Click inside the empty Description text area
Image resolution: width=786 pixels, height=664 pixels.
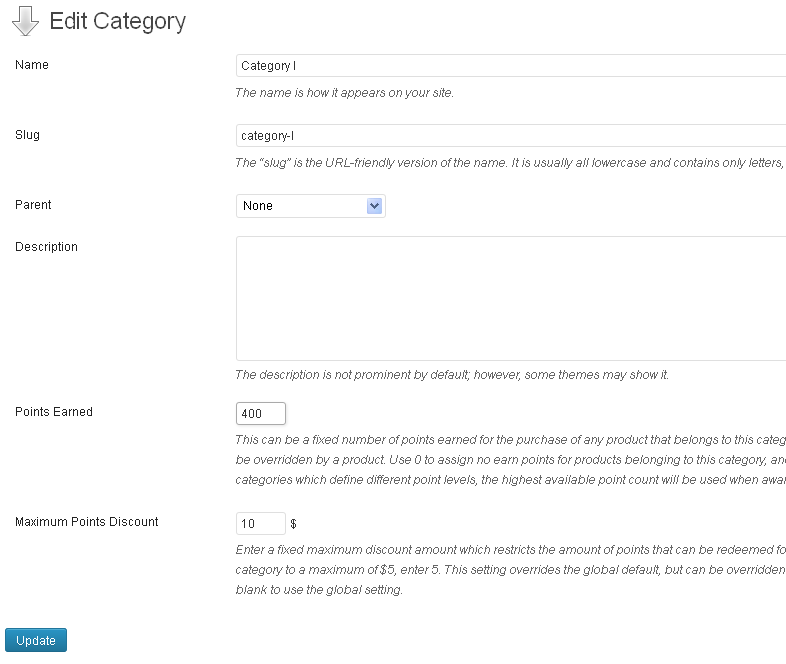(510, 298)
